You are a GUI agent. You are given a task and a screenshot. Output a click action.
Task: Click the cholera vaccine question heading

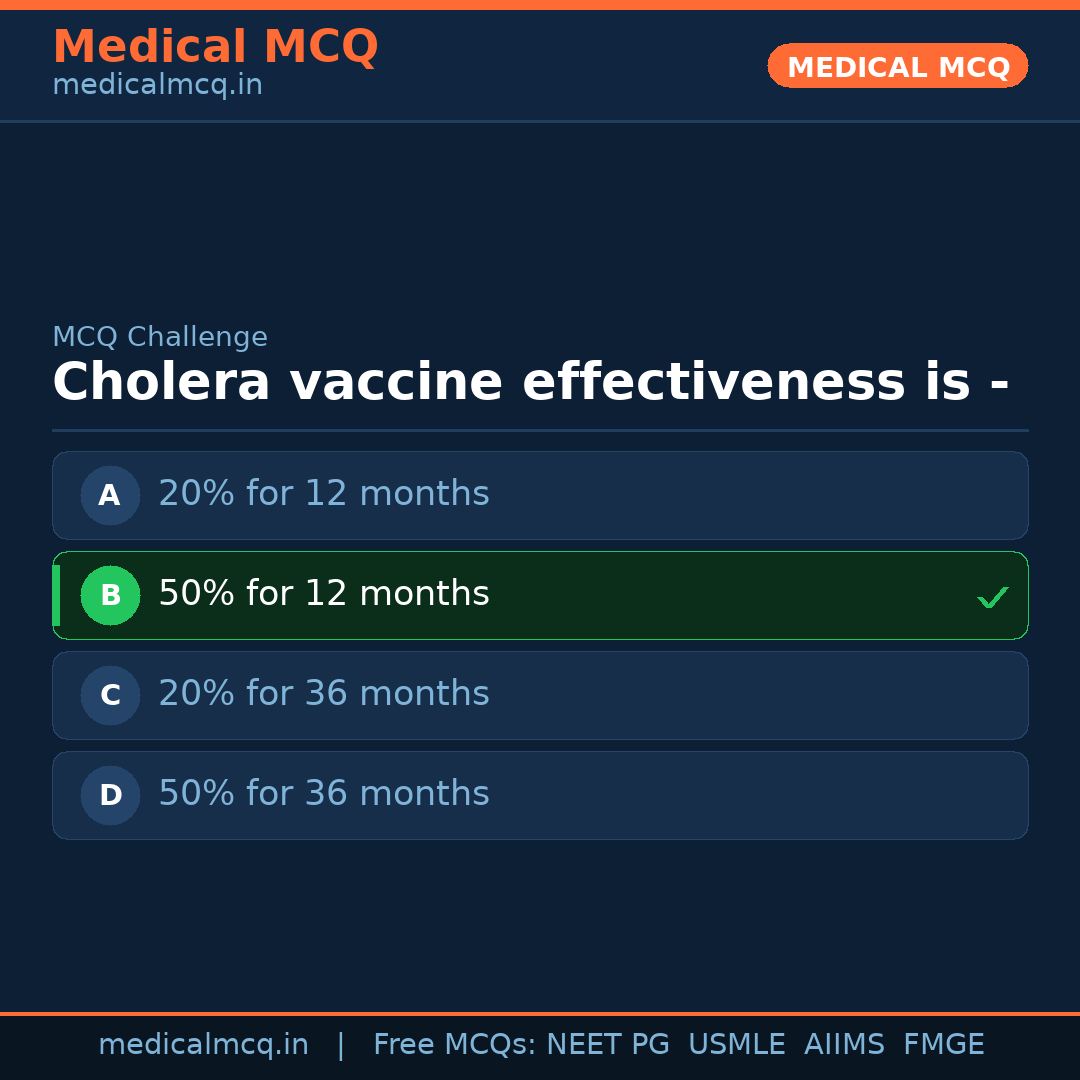pos(530,383)
